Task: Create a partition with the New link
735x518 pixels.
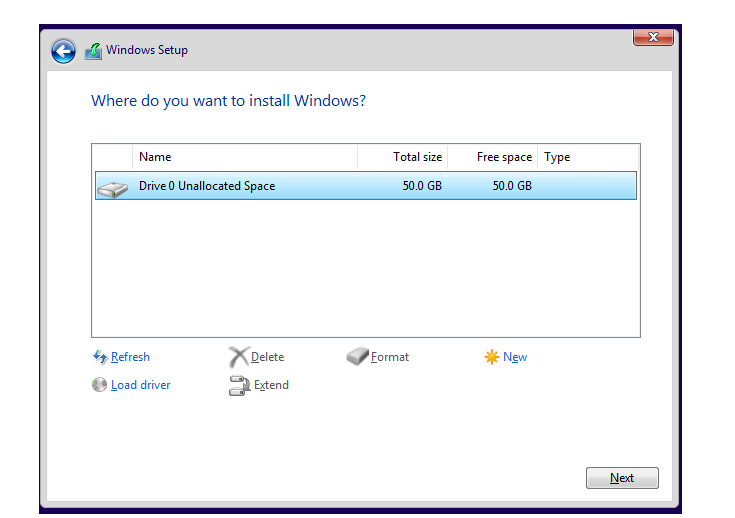Action: coord(515,357)
